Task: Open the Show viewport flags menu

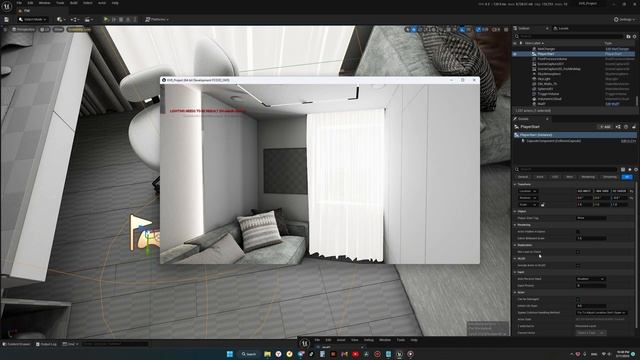Action: click(x=59, y=29)
